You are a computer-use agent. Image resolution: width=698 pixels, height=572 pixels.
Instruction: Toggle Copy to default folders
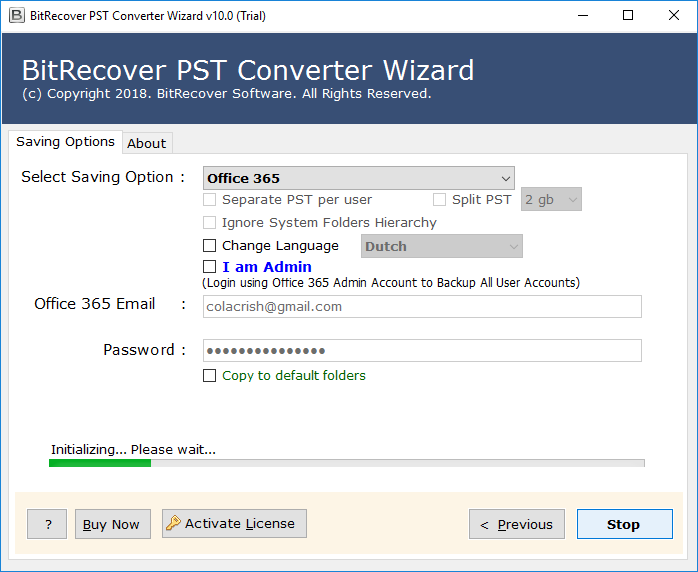(210, 375)
